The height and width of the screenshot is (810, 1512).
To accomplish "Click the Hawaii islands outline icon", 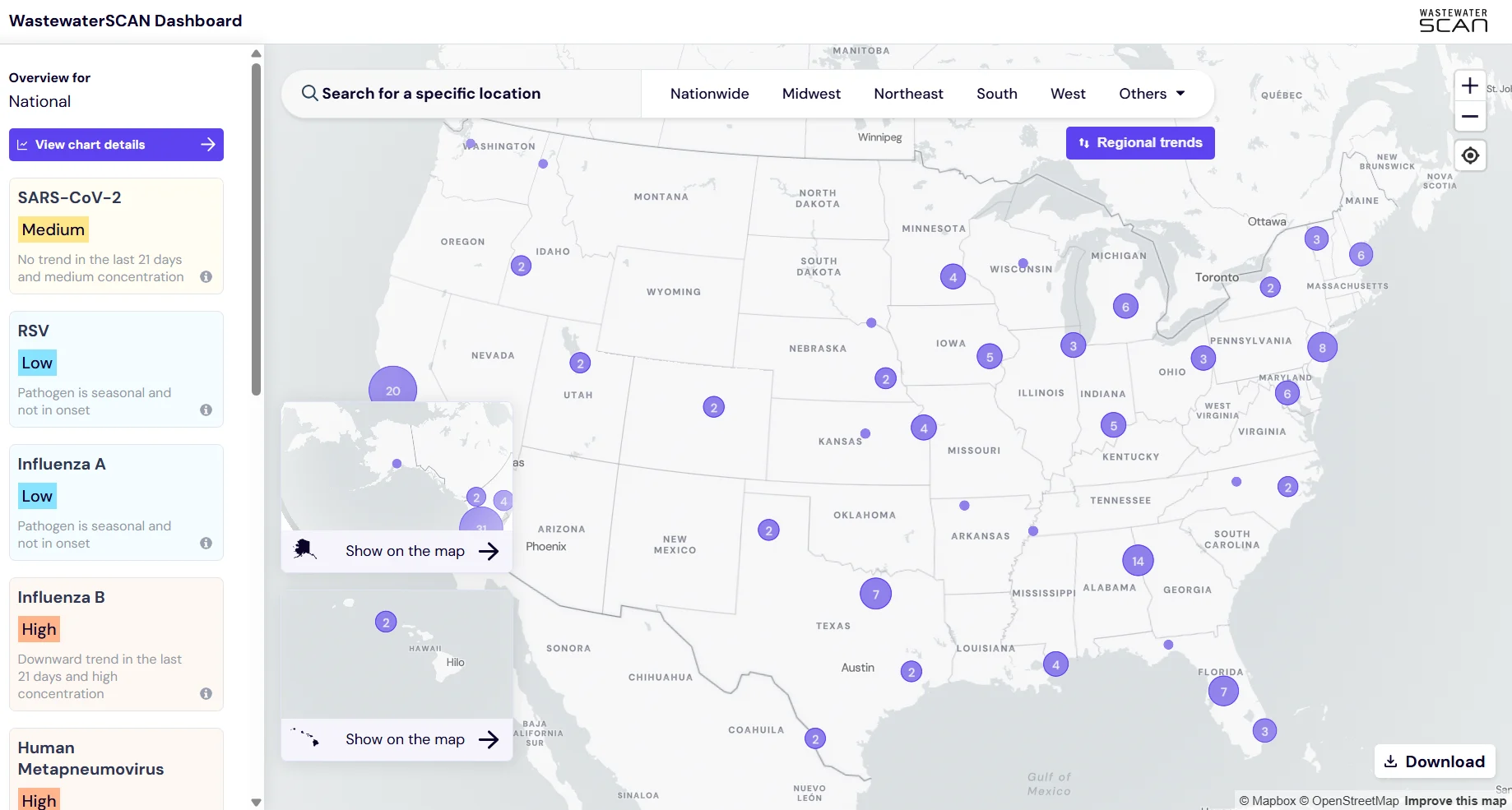I will [x=305, y=738].
